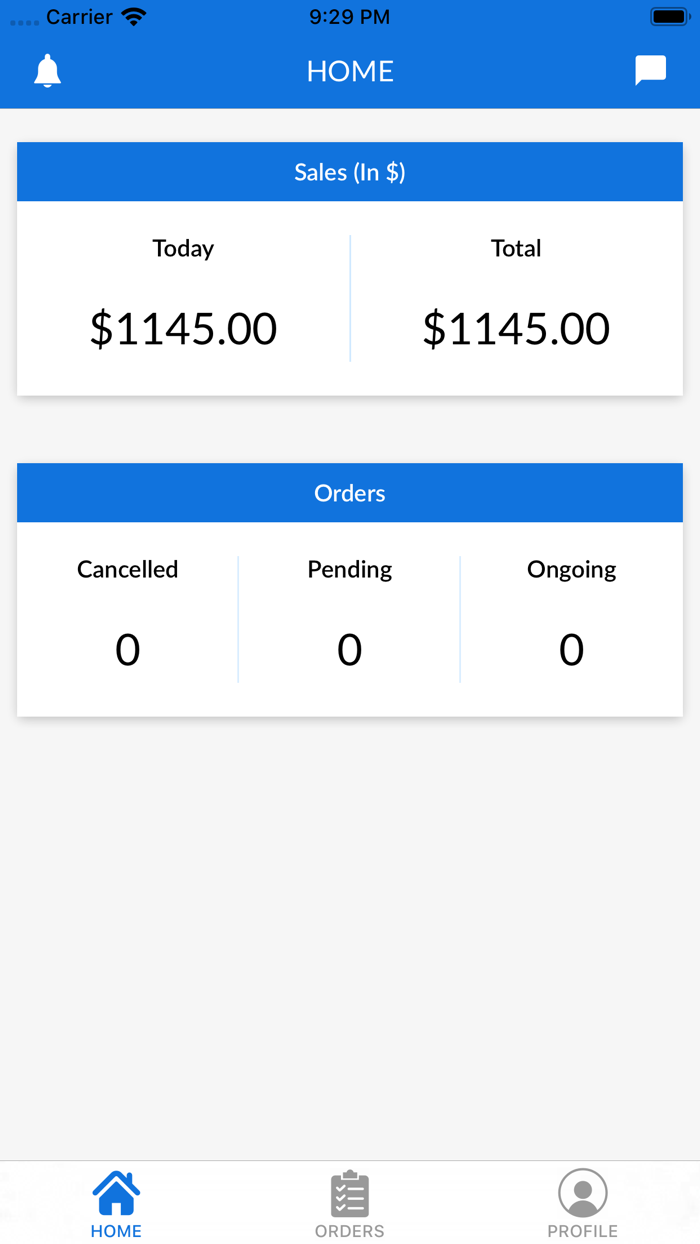Open the chat message icon
Image resolution: width=700 pixels, height=1244 pixels.
click(x=651, y=70)
